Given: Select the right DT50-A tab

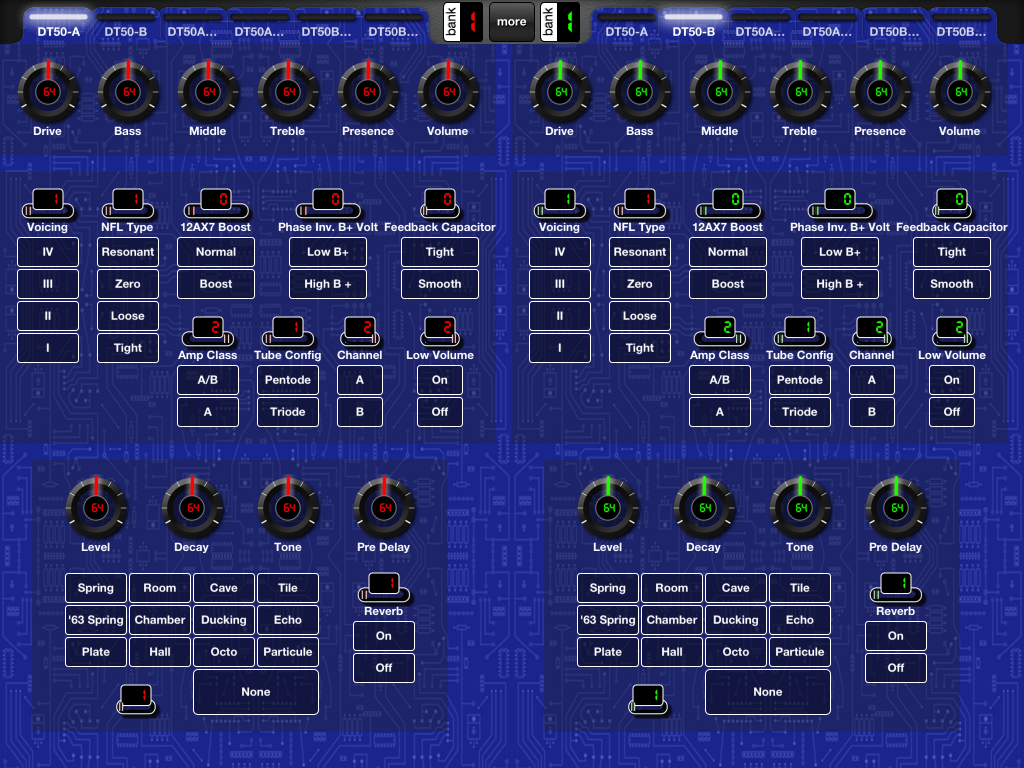Looking at the screenshot, I should pyautogui.click(x=626, y=26).
